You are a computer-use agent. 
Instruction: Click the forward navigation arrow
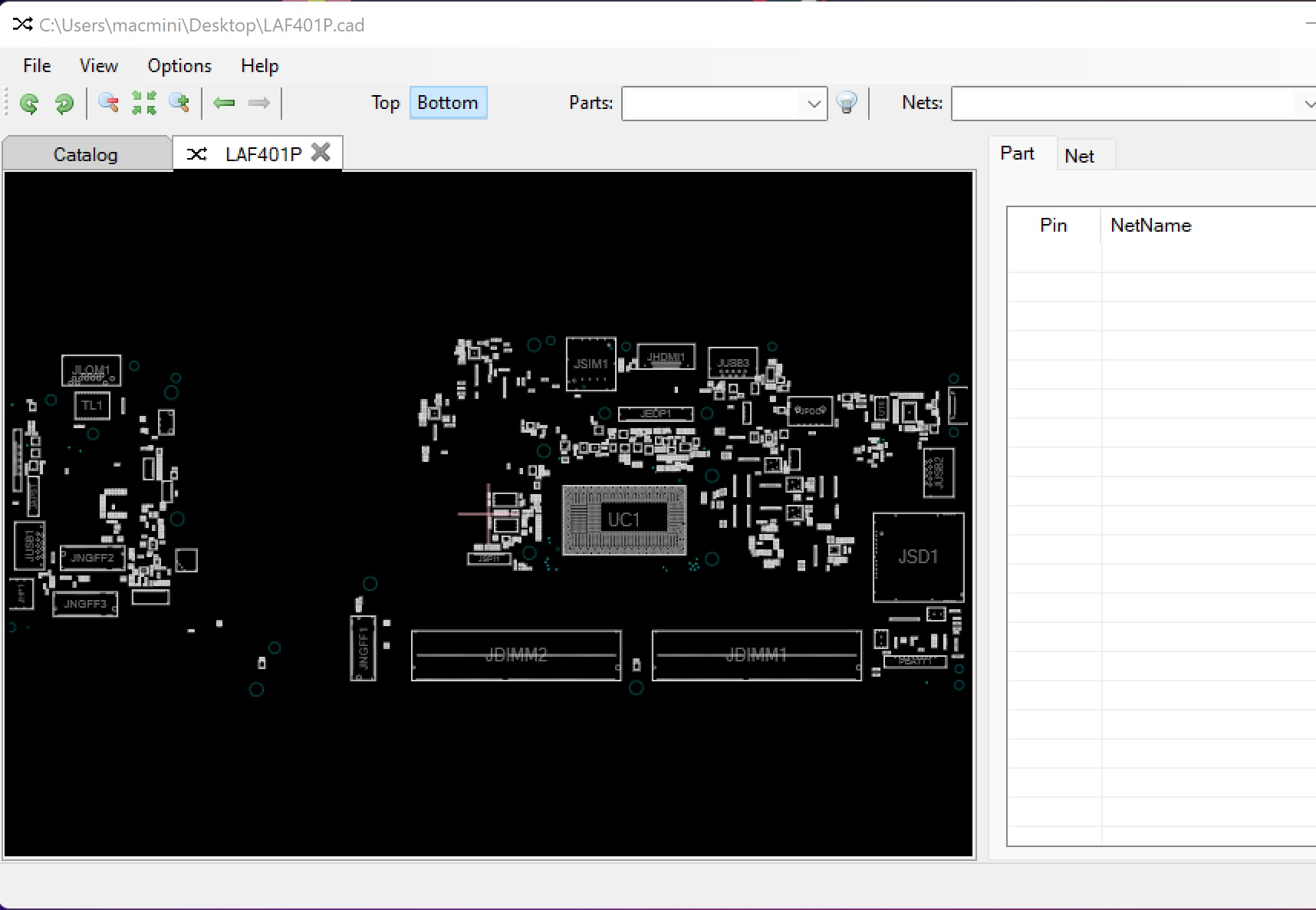(x=259, y=104)
